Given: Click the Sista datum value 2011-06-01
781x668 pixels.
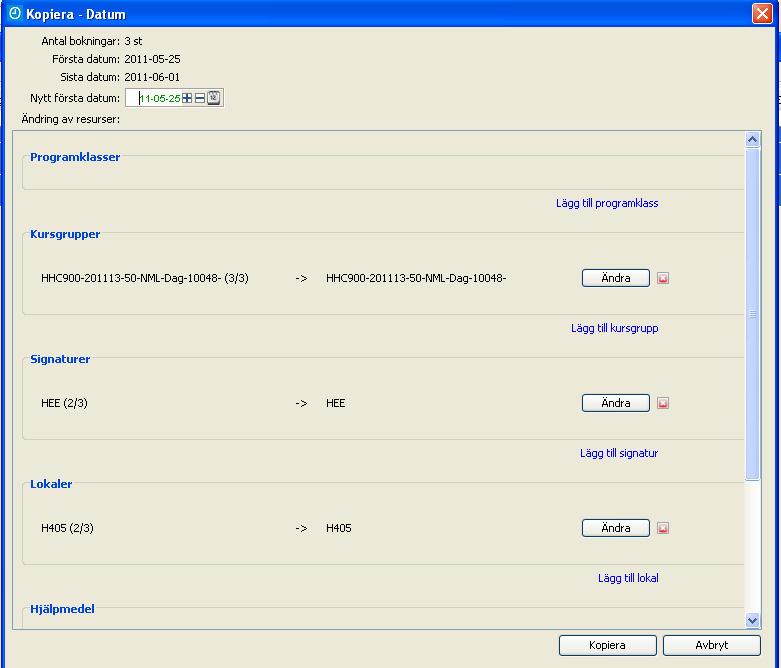Looking at the screenshot, I should [x=152, y=77].
